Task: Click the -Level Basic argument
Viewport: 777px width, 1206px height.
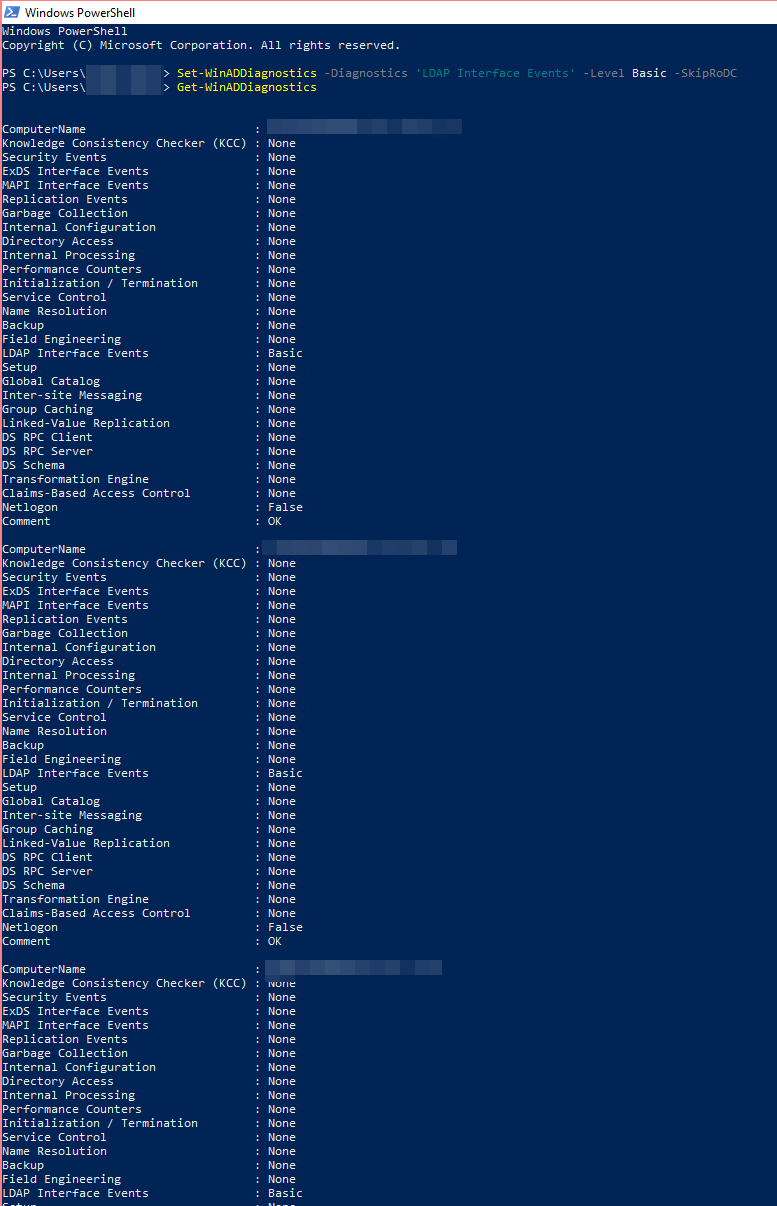Action: pyautogui.click(x=623, y=72)
